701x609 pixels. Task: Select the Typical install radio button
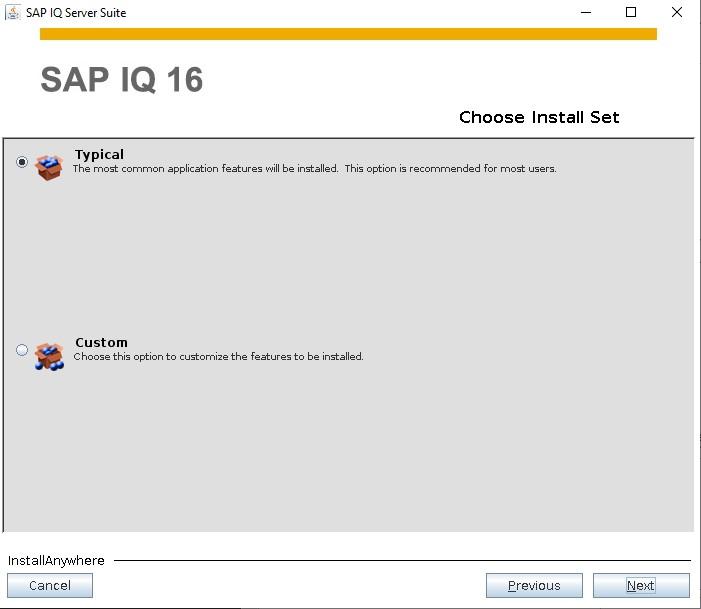[21, 161]
